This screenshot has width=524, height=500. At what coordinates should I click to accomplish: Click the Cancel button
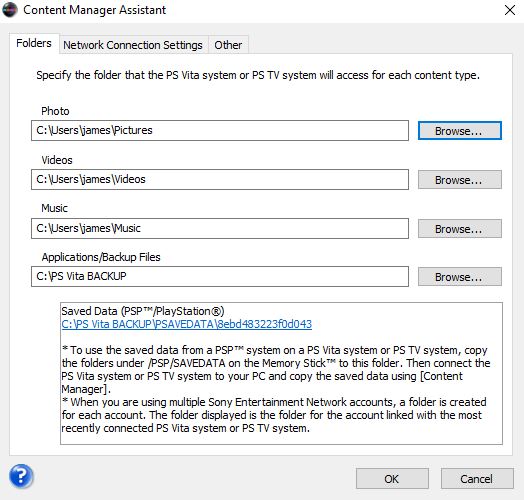point(477,479)
